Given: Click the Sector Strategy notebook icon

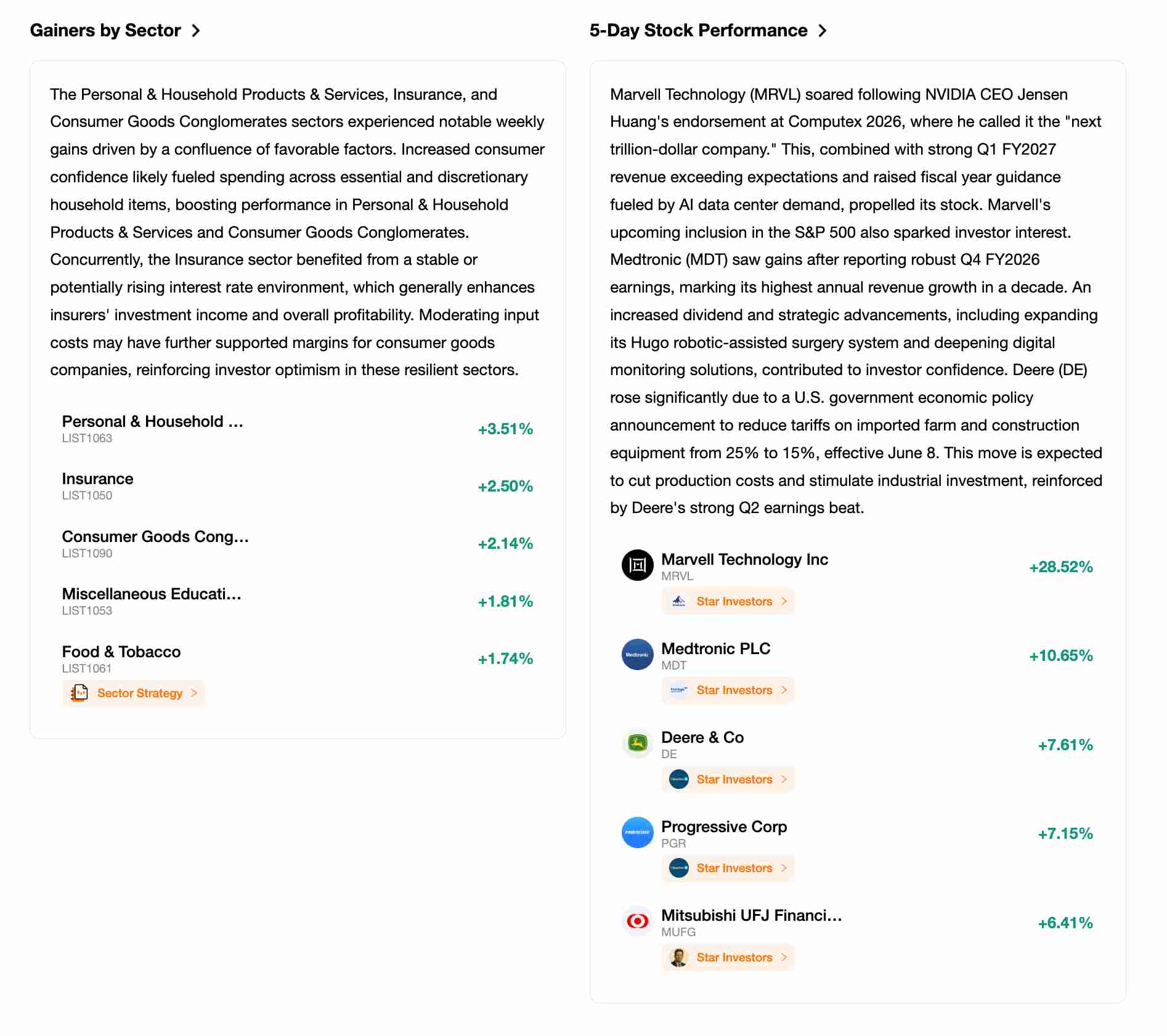Looking at the screenshot, I should tap(79, 693).
